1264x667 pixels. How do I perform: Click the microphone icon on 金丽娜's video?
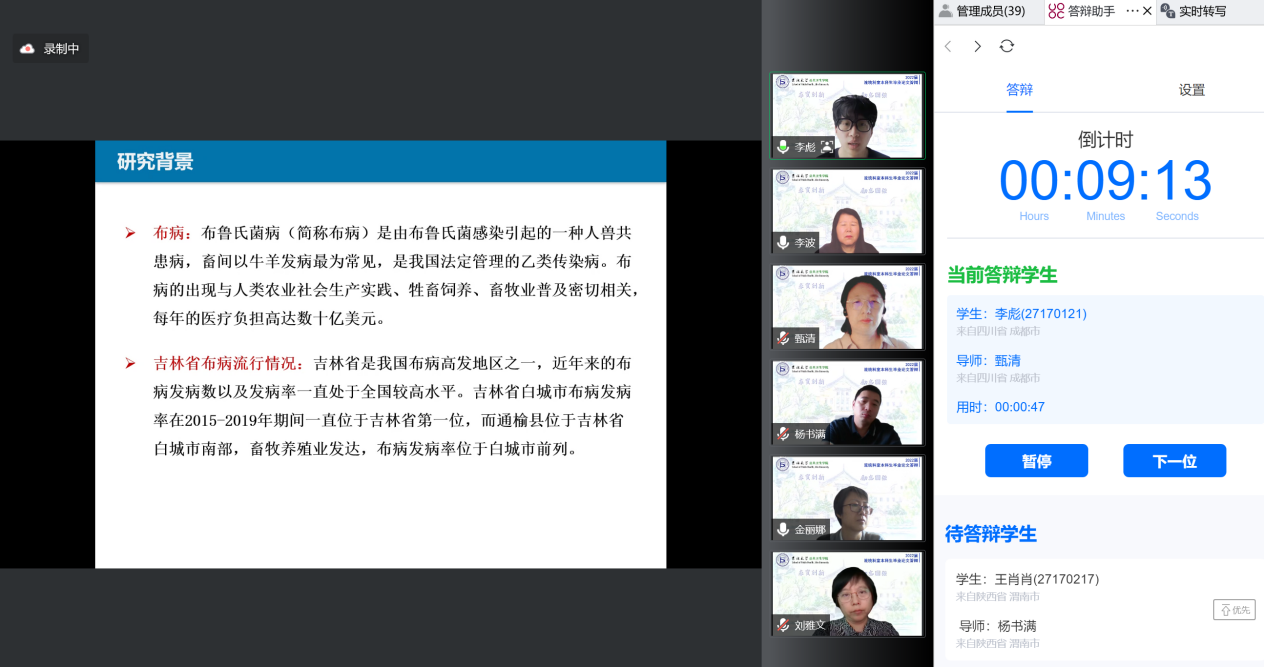784,530
